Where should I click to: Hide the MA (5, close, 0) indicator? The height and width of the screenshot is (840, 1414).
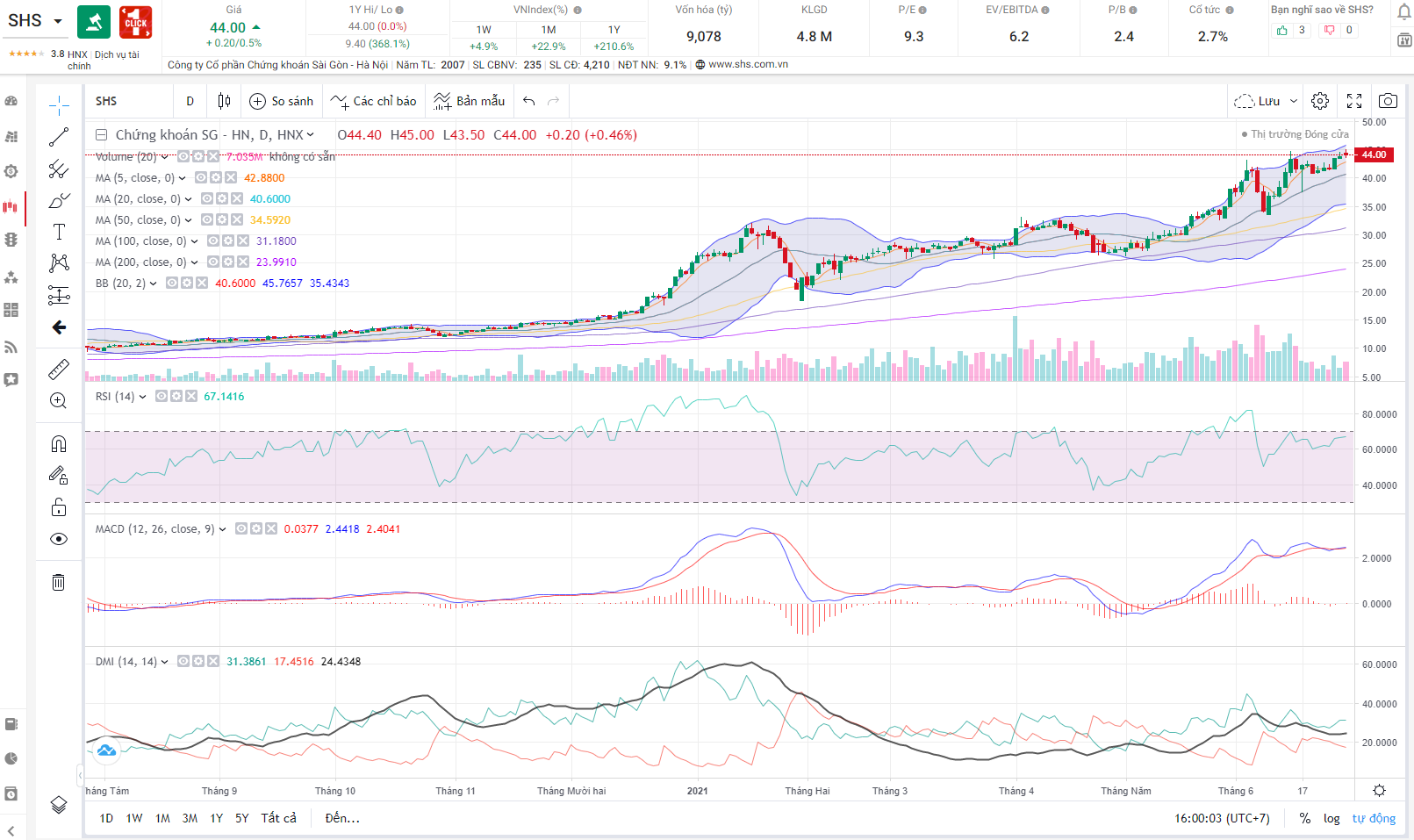(201, 178)
